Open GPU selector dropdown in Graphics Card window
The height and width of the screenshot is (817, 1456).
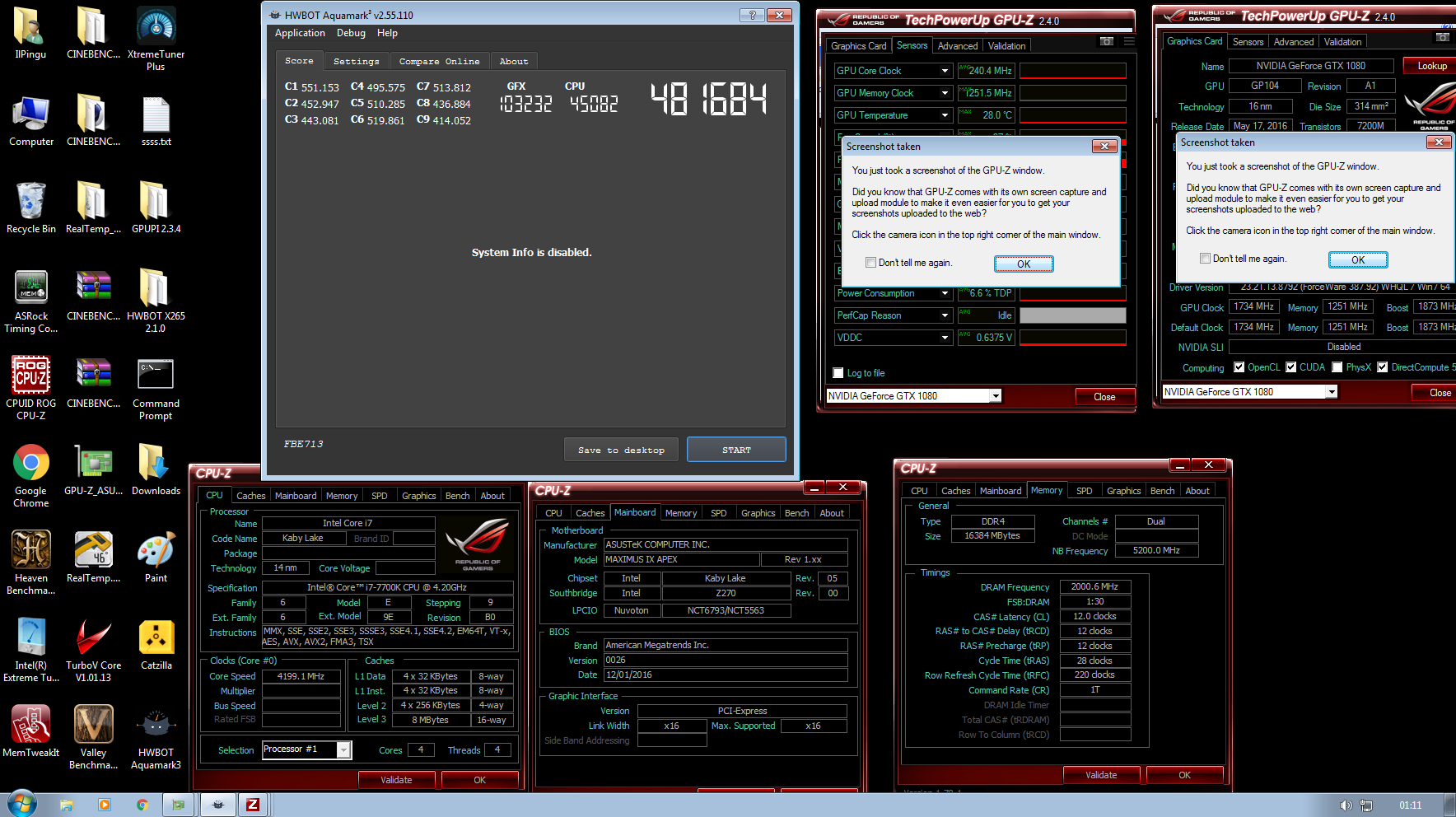coord(1332,392)
